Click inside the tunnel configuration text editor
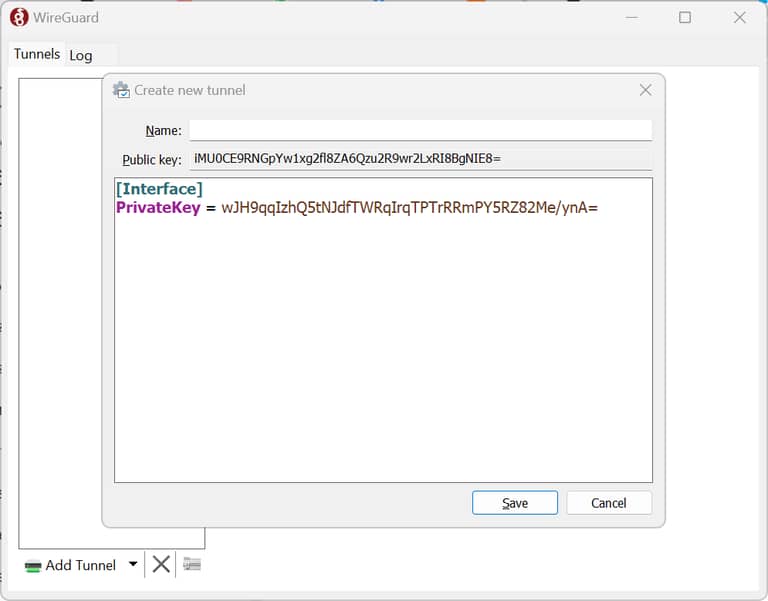This screenshot has height=601, width=768. (x=383, y=330)
